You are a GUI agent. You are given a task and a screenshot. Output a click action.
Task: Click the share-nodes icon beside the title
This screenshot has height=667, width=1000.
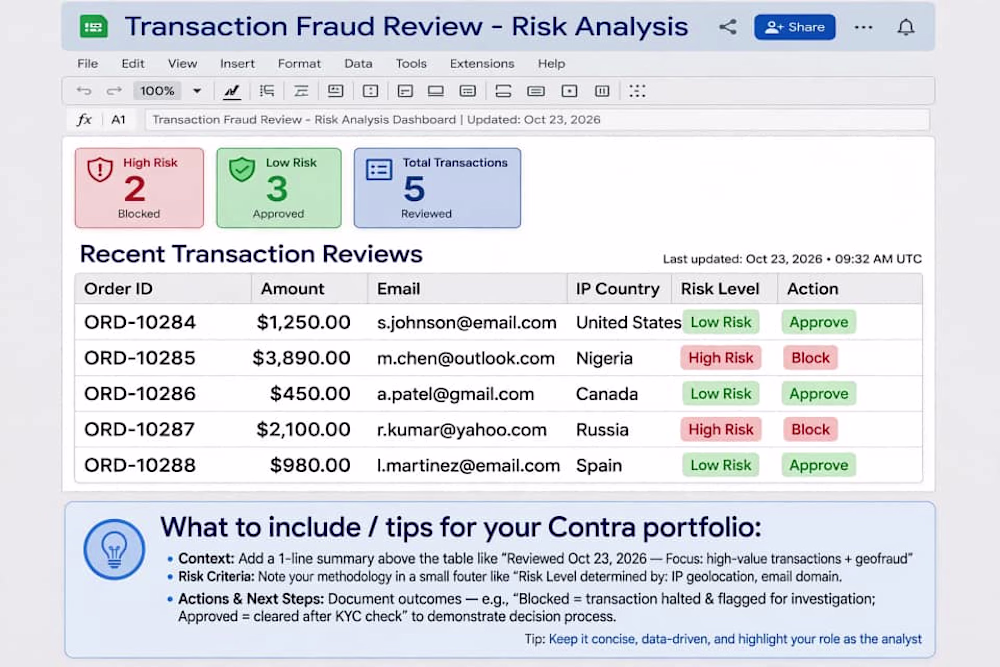(x=728, y=27)
